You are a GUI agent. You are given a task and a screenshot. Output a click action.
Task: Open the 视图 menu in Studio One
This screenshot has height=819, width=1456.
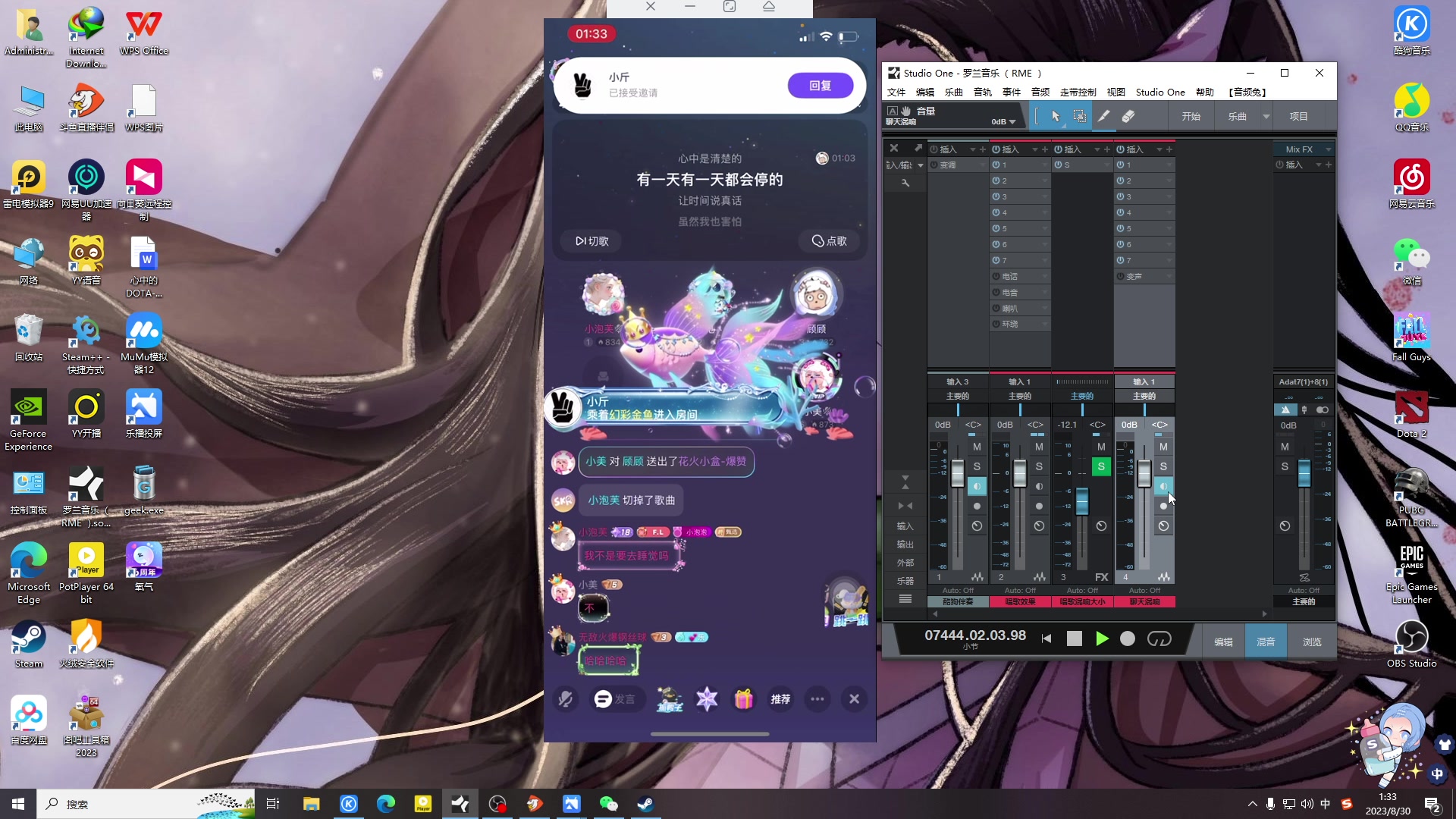1116,92
